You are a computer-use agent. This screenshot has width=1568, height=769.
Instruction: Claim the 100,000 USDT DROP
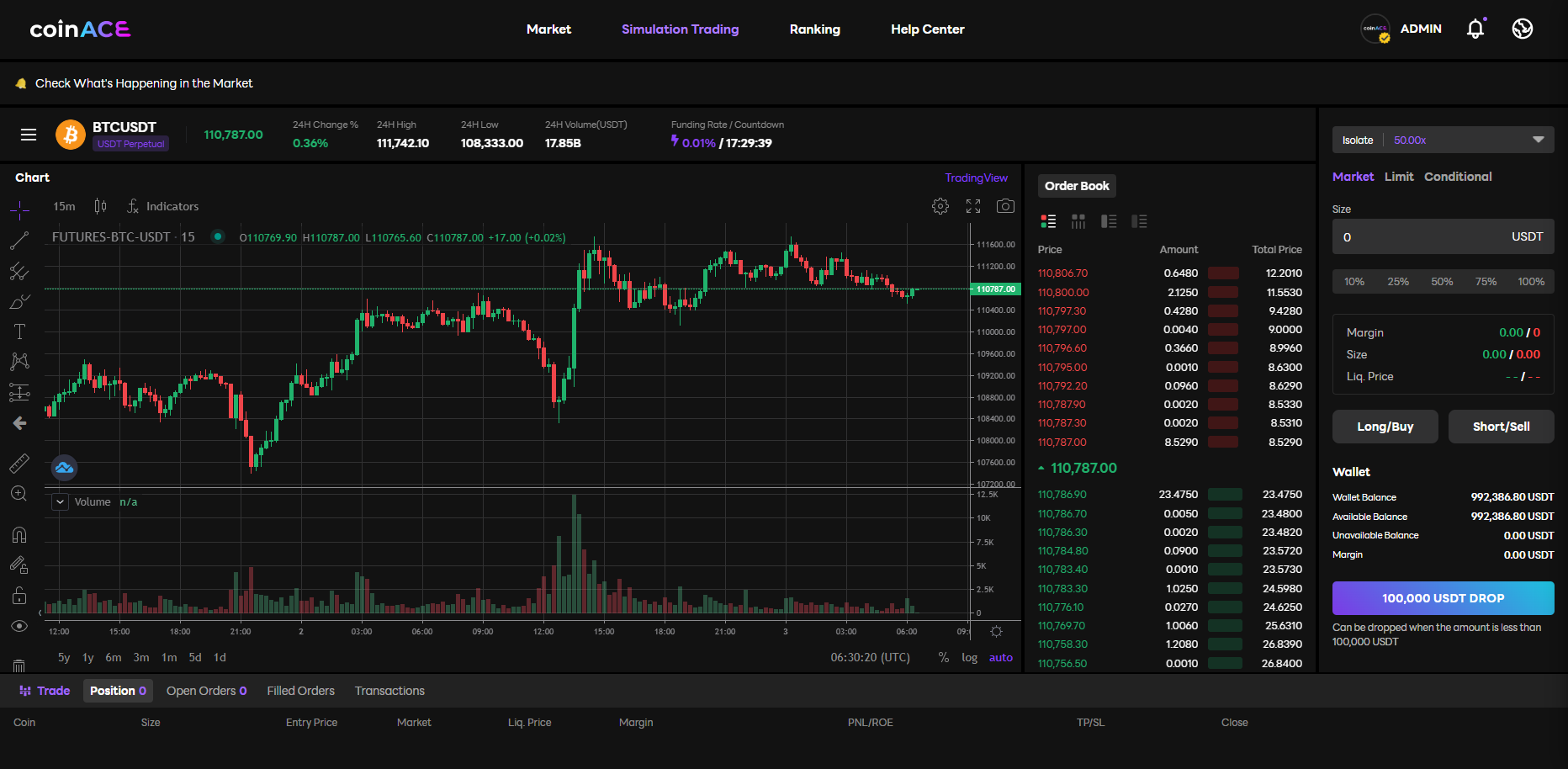[x=1443, y=597]
